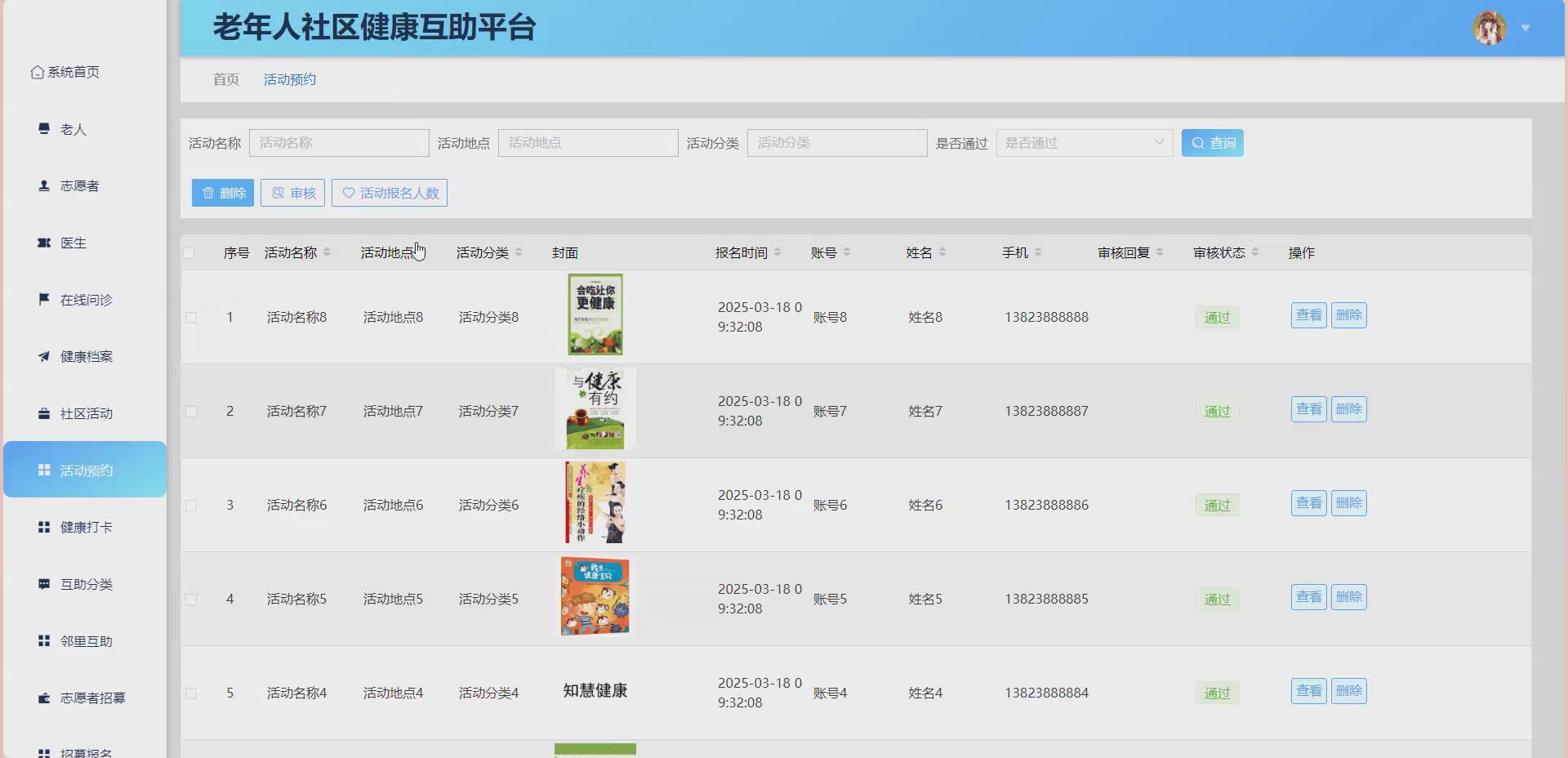Select the 健康档案 paper-plane icon
This screenshot has width=1568, height=758.
pos(44,356)
